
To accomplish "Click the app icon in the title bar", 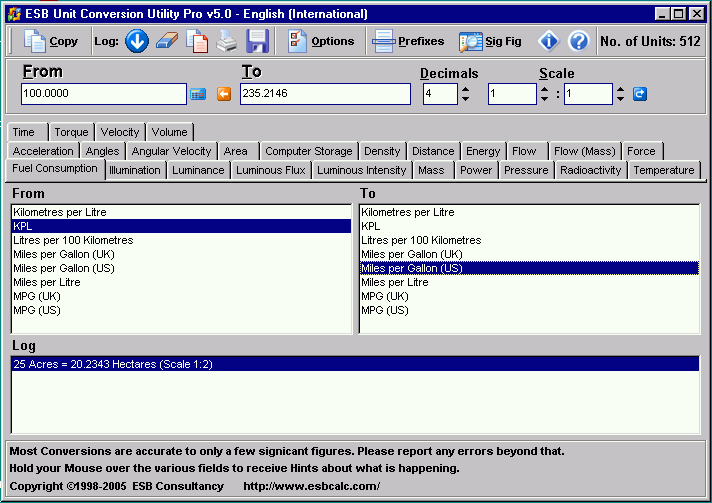I will pos(15,14).
